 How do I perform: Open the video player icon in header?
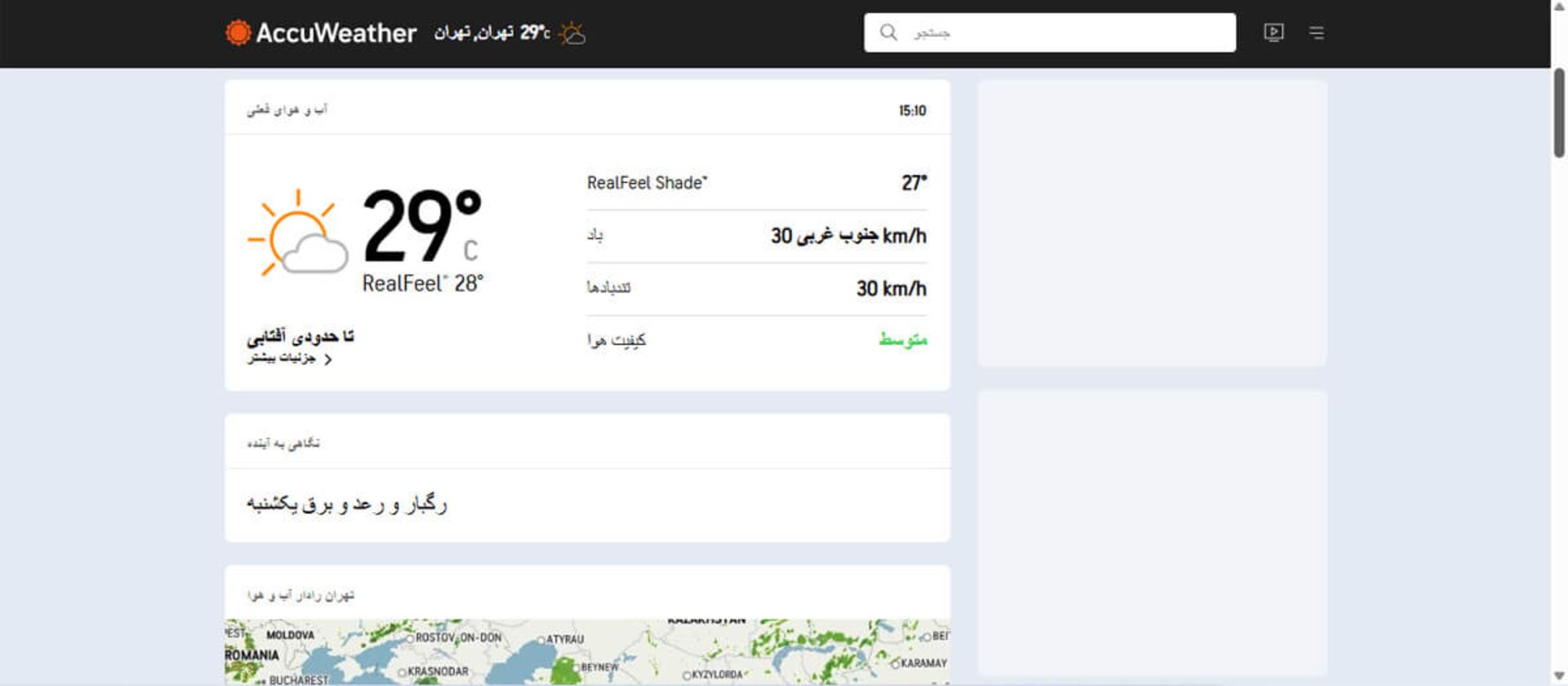[1273, 33]
